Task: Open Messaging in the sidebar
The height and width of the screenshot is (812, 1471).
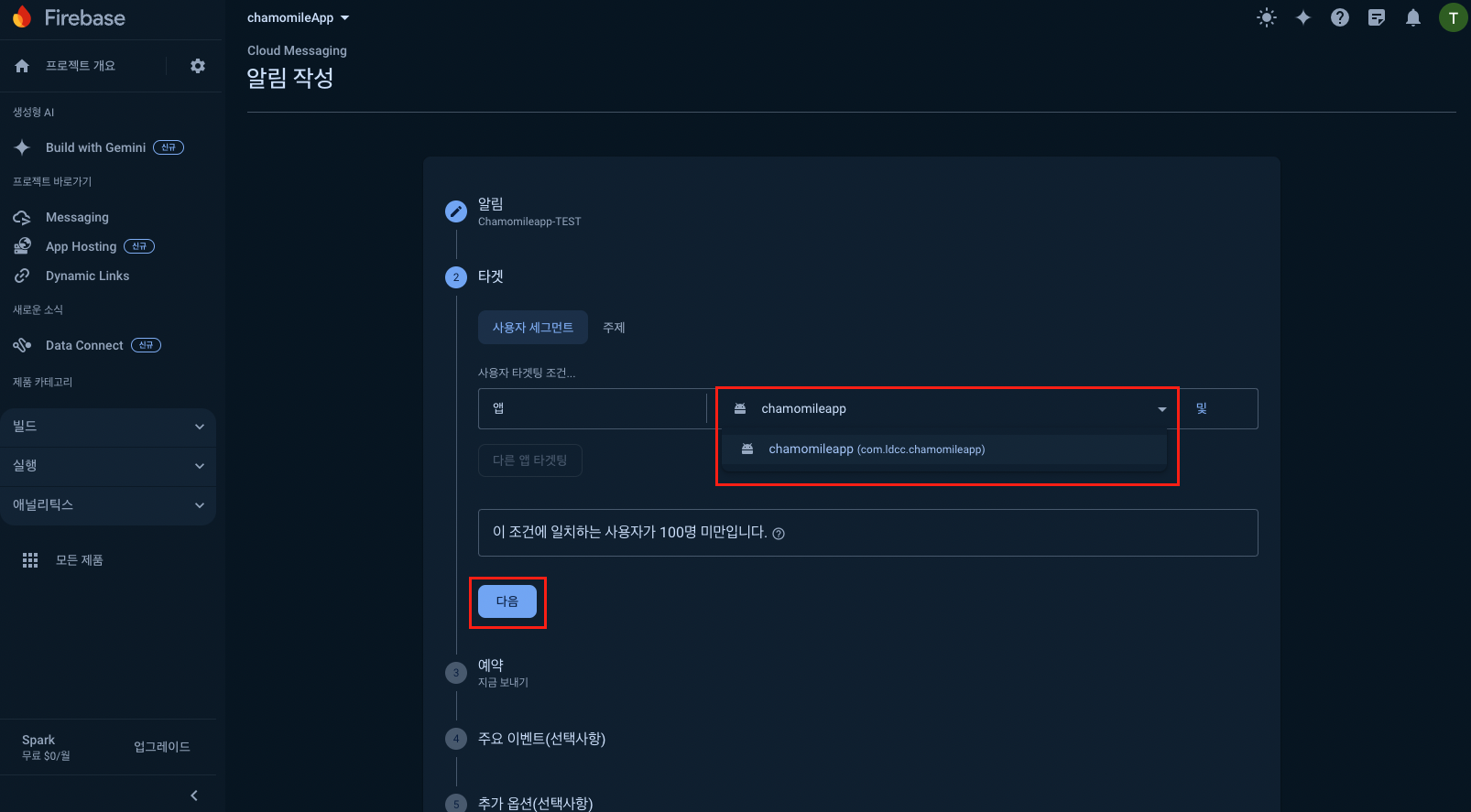Action: [77, 217]
